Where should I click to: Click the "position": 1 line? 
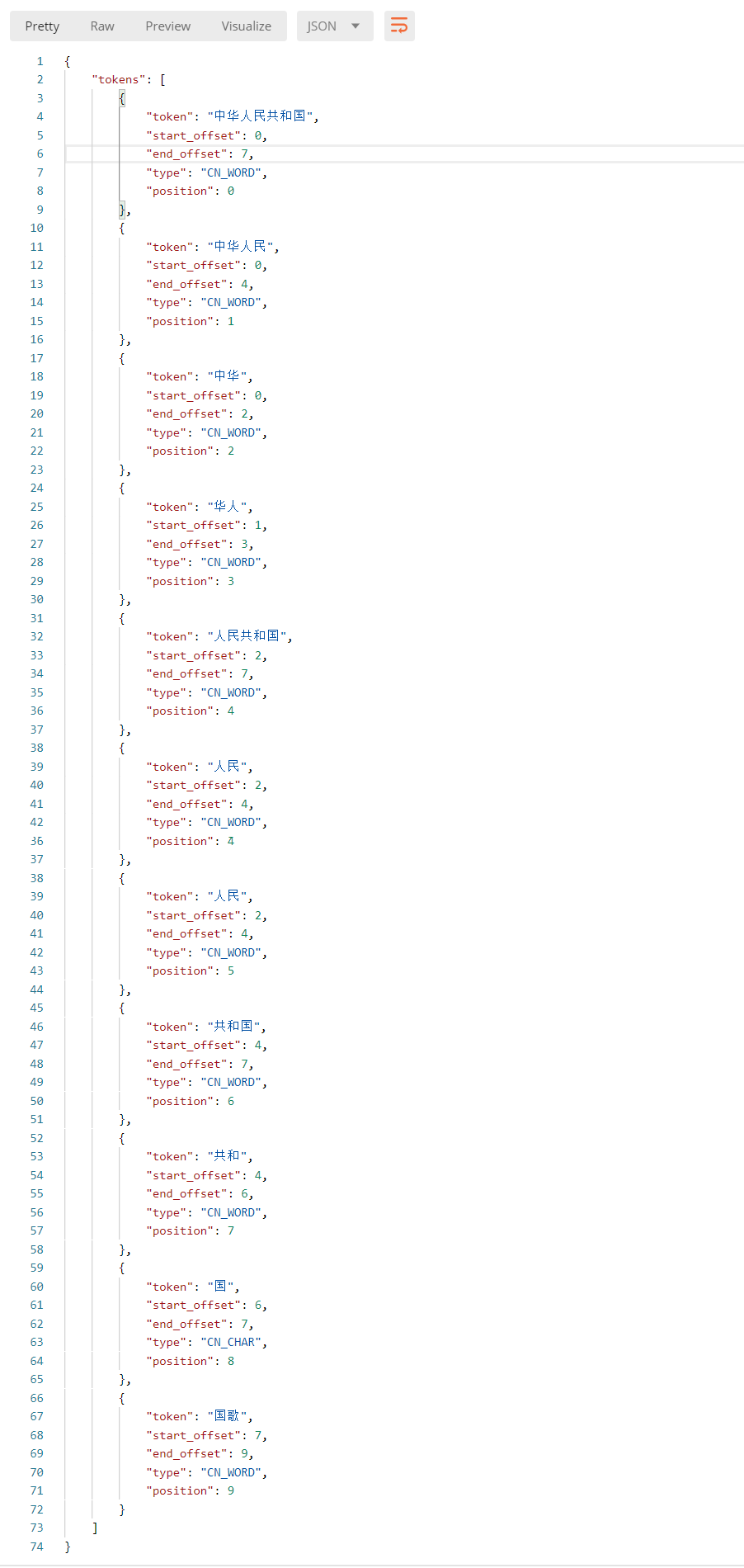pyautogui.click(x=191, y=321)
